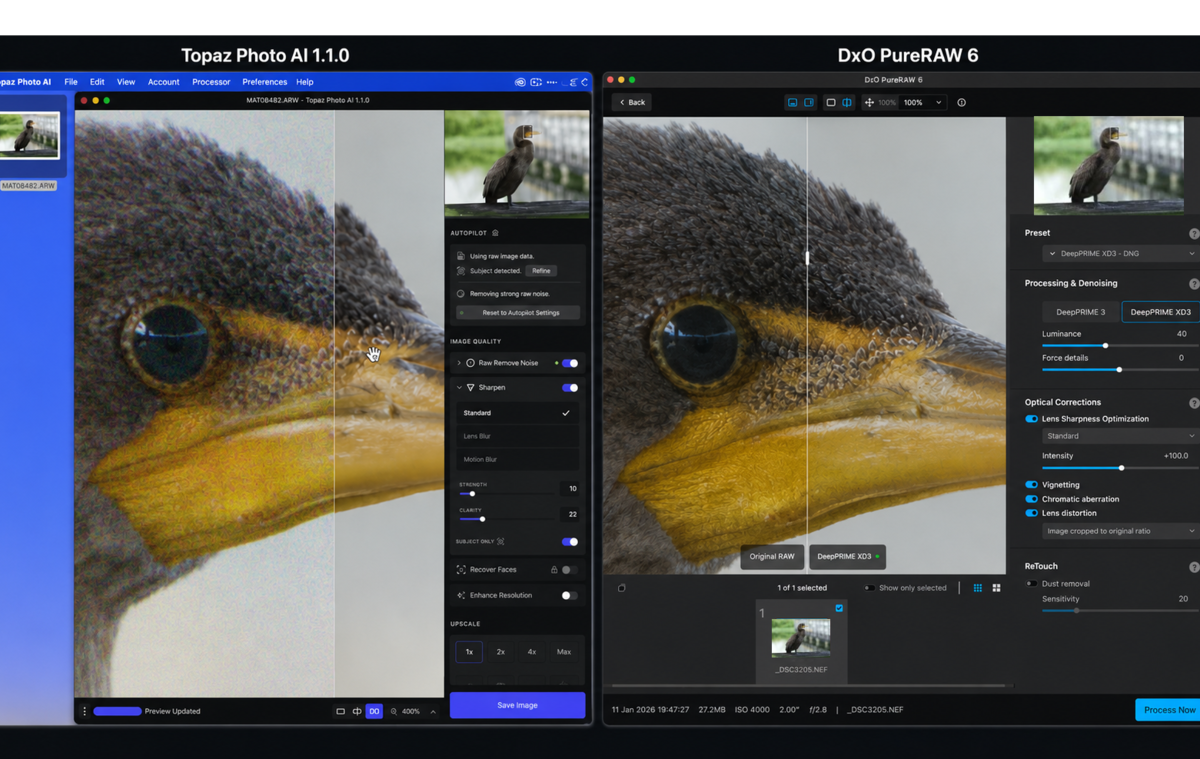This screenshot has width=1200, height=759.
Task: Expand the Raw Remove Noise section
Action: coord(459,363)
